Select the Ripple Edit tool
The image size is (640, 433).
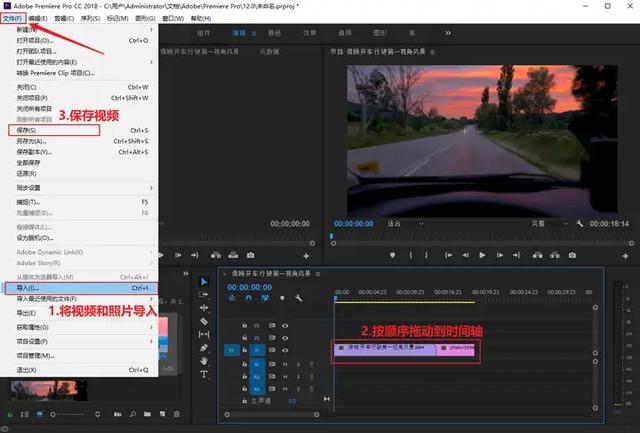pyautogui.click(x=204, y=308)
